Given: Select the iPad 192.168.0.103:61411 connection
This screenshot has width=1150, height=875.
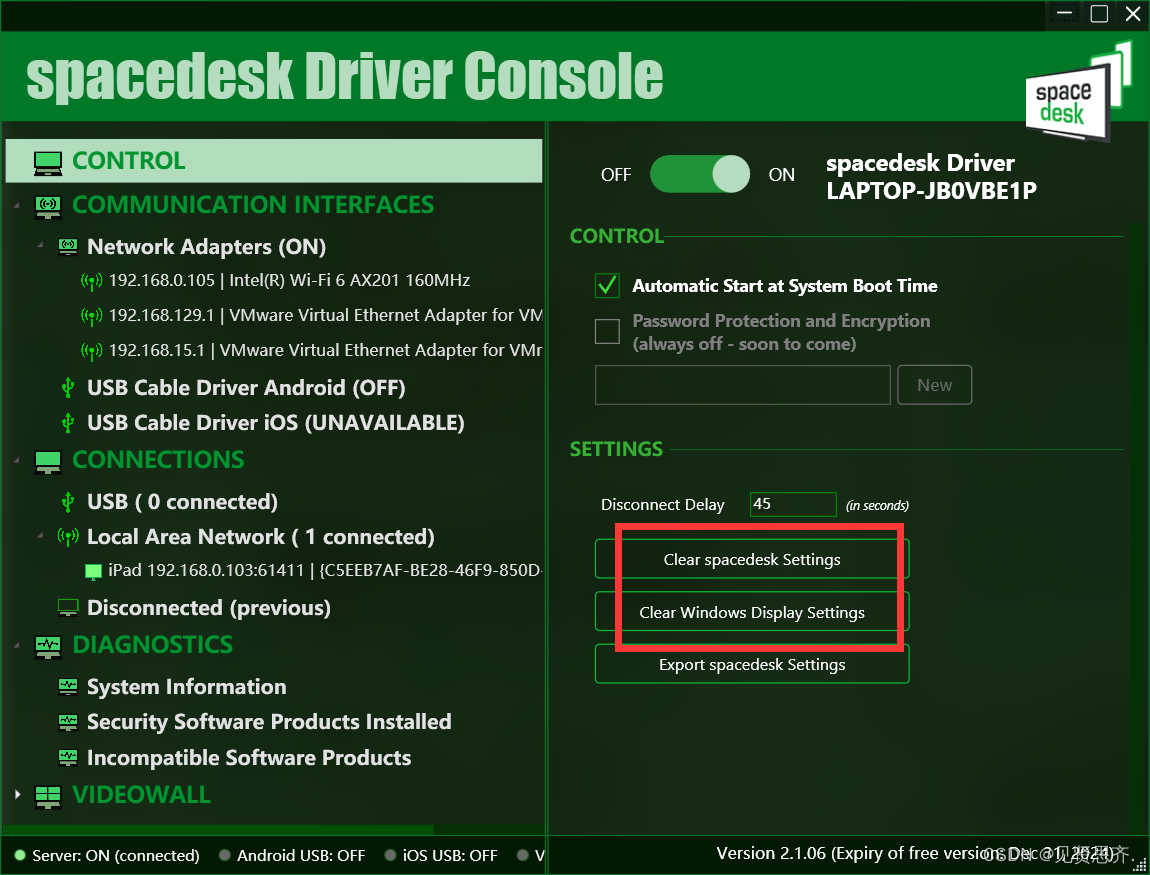Looking at the screenshot, I should pyautogui.click(x=324, y=571).
